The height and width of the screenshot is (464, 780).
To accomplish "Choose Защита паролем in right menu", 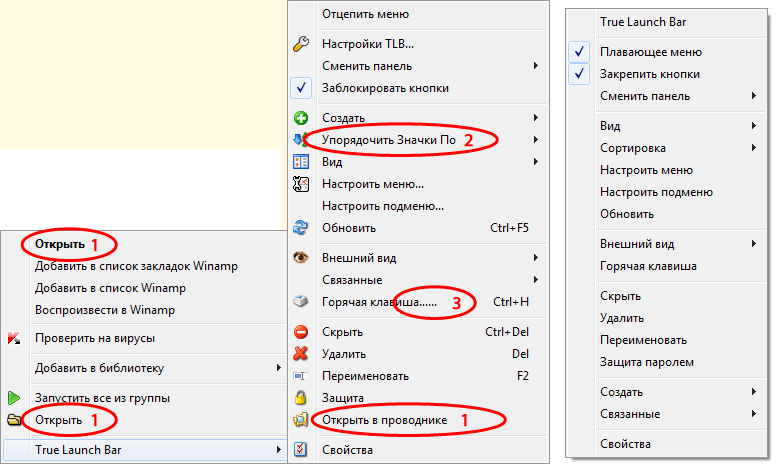I will (646, 362).
